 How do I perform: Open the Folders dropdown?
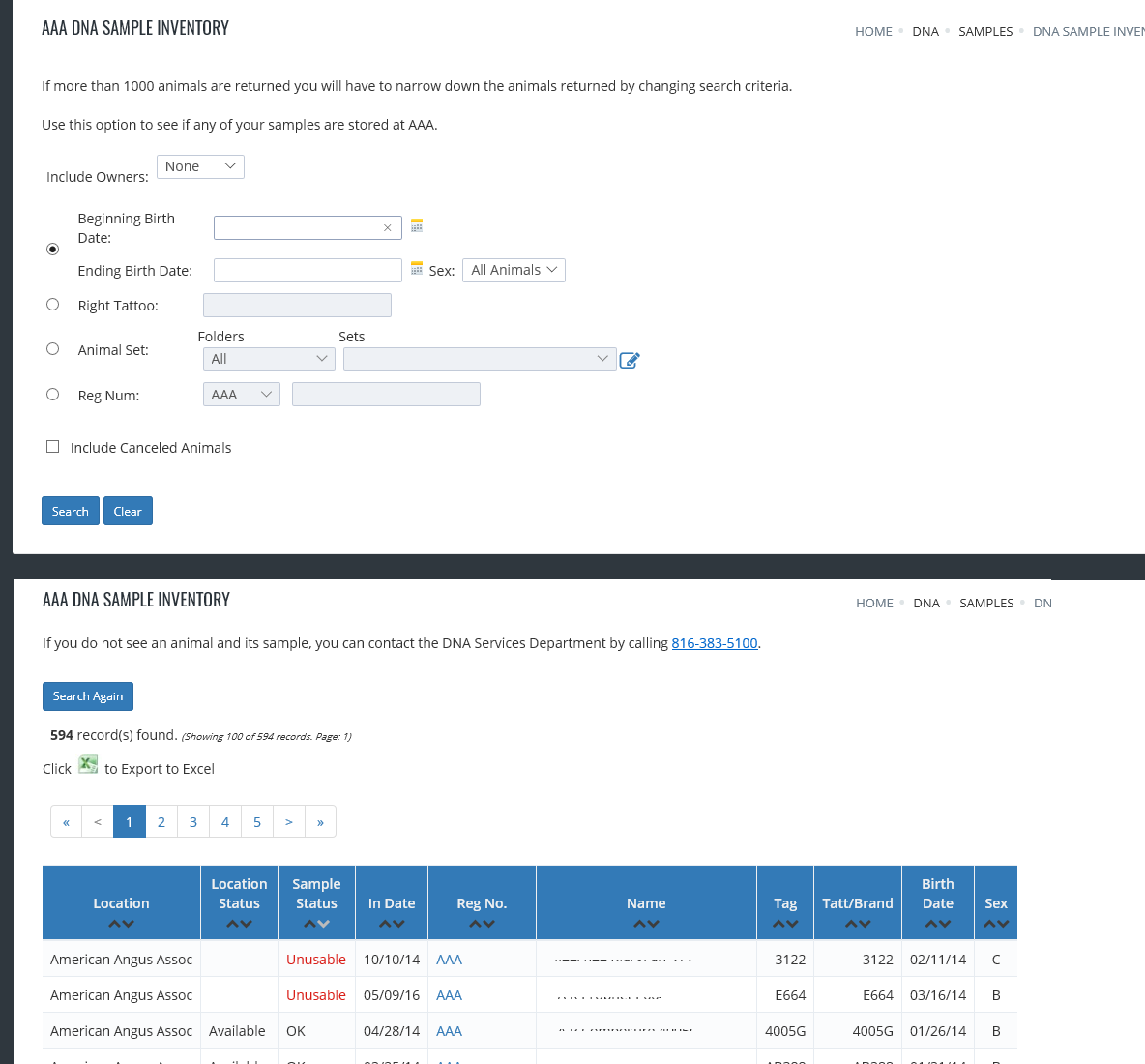269,359
